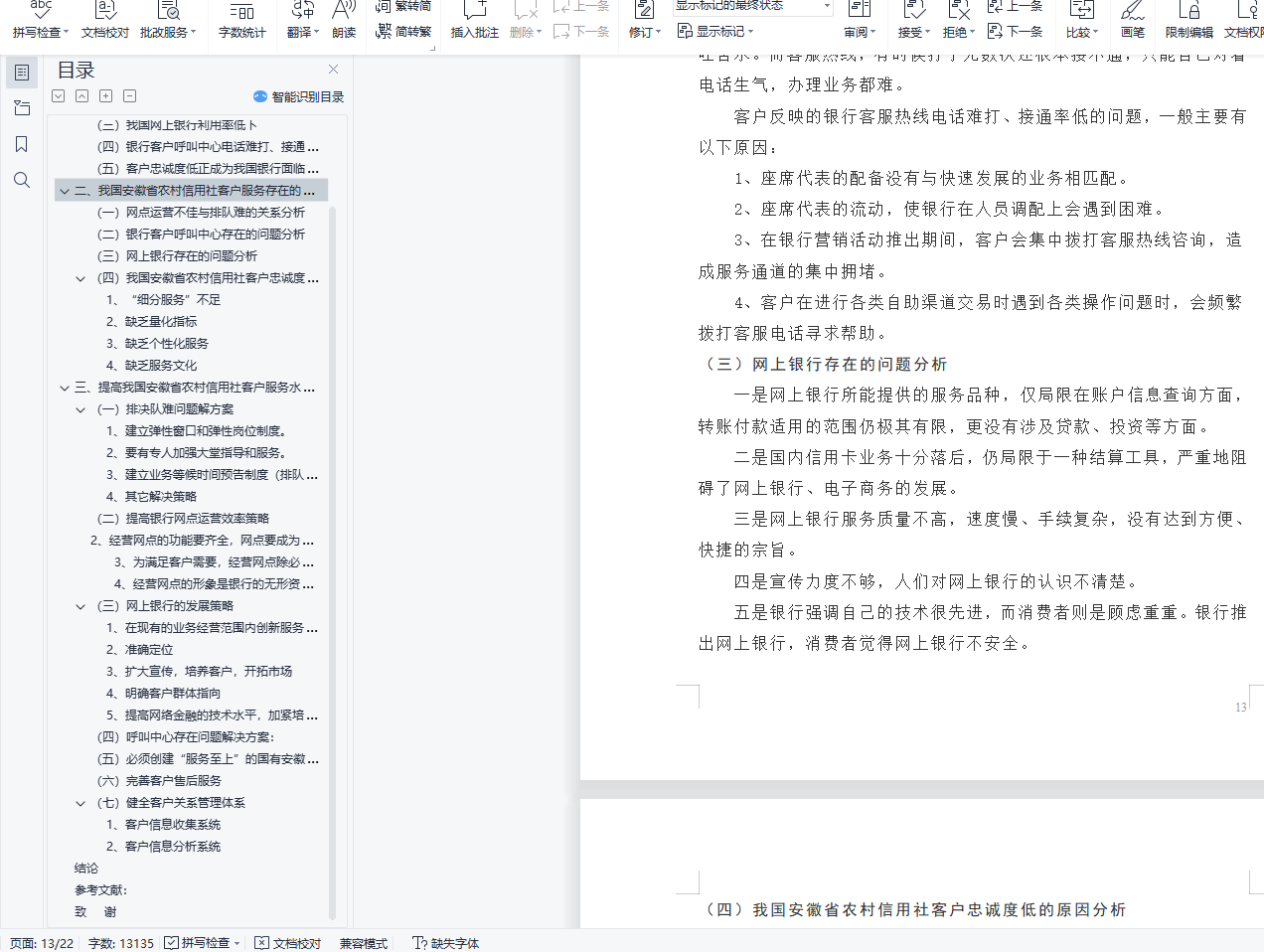Screen dimensions: 1264x952
Task: Jump to the 结论 outline entry
Action: pyautogui.click(x=86, y=869)
